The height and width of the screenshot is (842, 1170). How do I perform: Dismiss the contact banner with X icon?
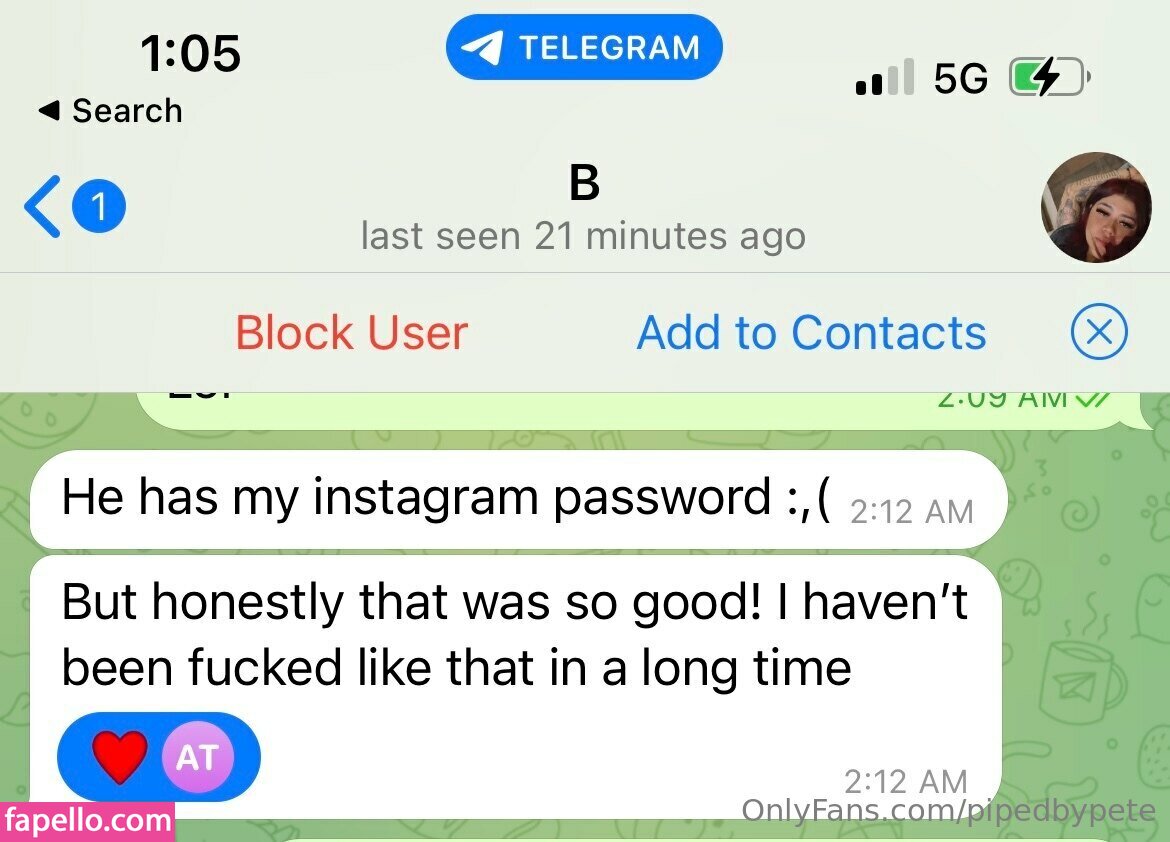click(1099, 331)
